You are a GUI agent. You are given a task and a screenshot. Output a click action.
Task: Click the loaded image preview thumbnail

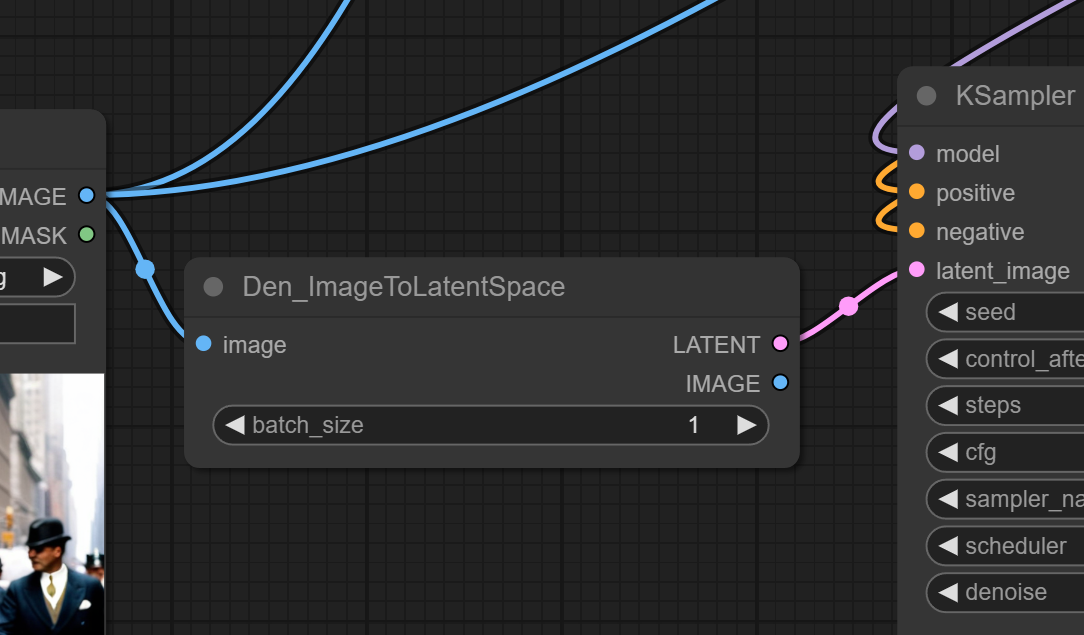point(52,504)
